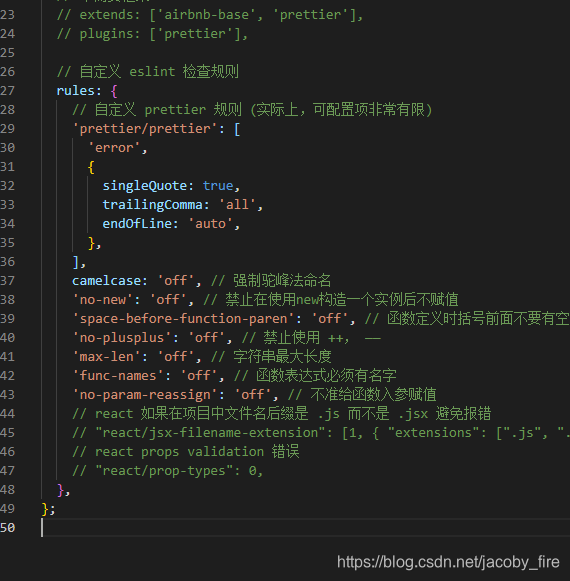The height and width of the screenshot is (581, 570).
Task: Click the '自定义 eslint 检查规则' comment
Action: [148, 72]
